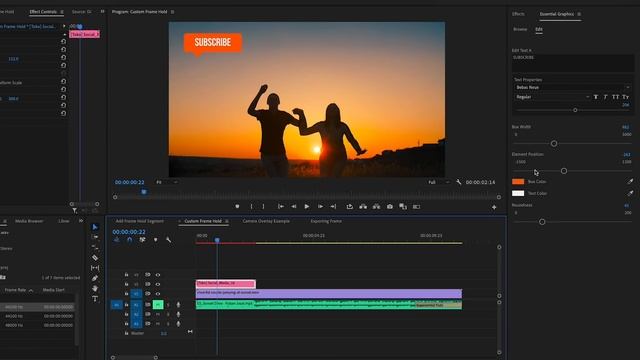Toggle the V1 track target button
This screenshot has width=640, height=360.
tap(136, 293)
